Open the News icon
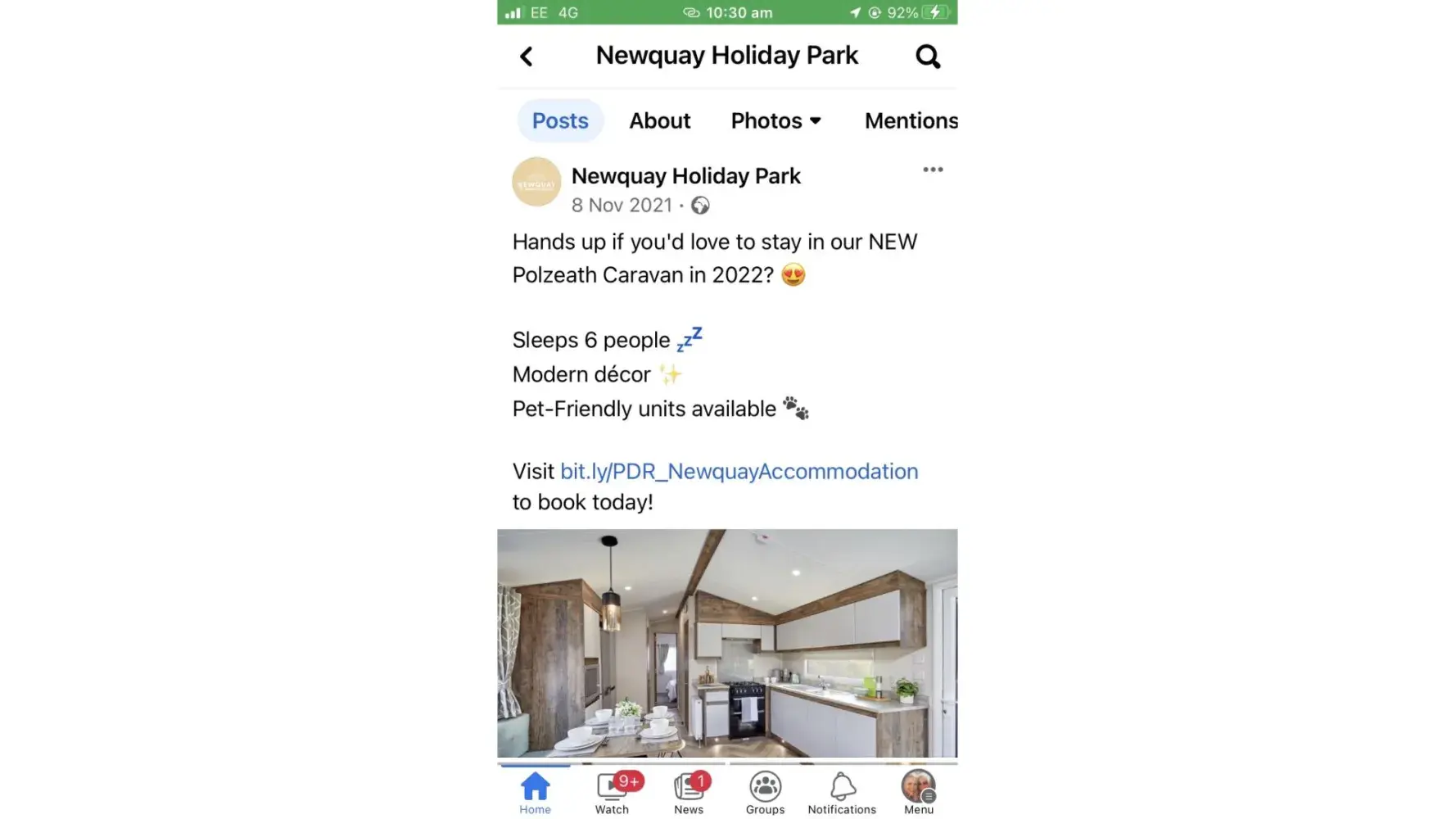 click(689, 793)
